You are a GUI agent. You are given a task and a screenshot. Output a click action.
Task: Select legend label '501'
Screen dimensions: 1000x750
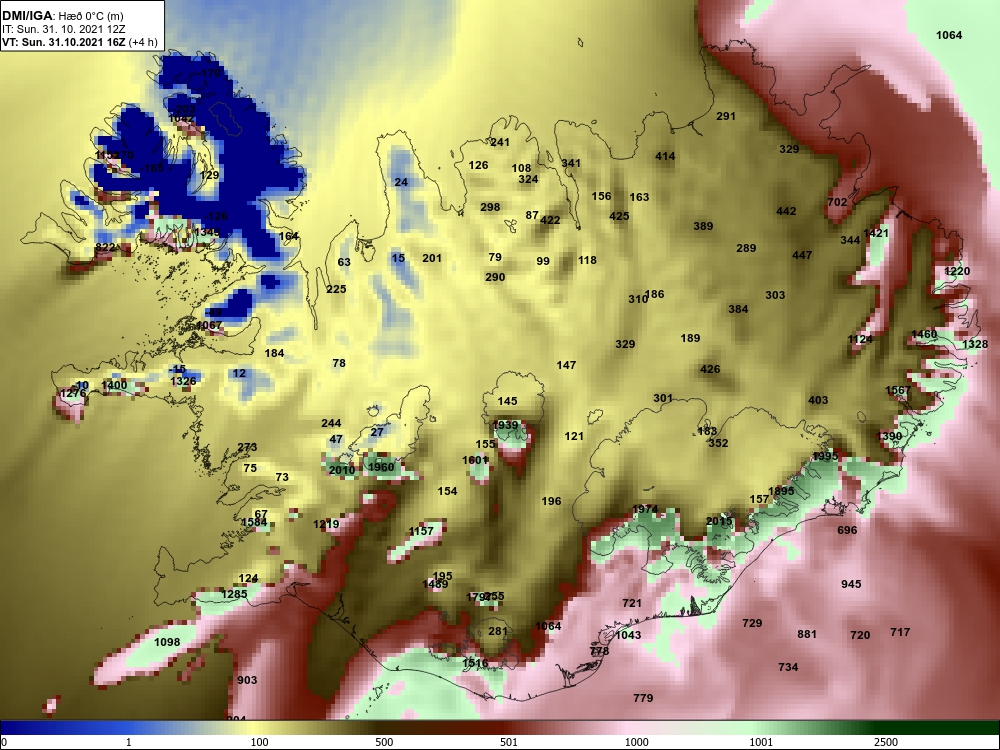click(x=508, y=742)
